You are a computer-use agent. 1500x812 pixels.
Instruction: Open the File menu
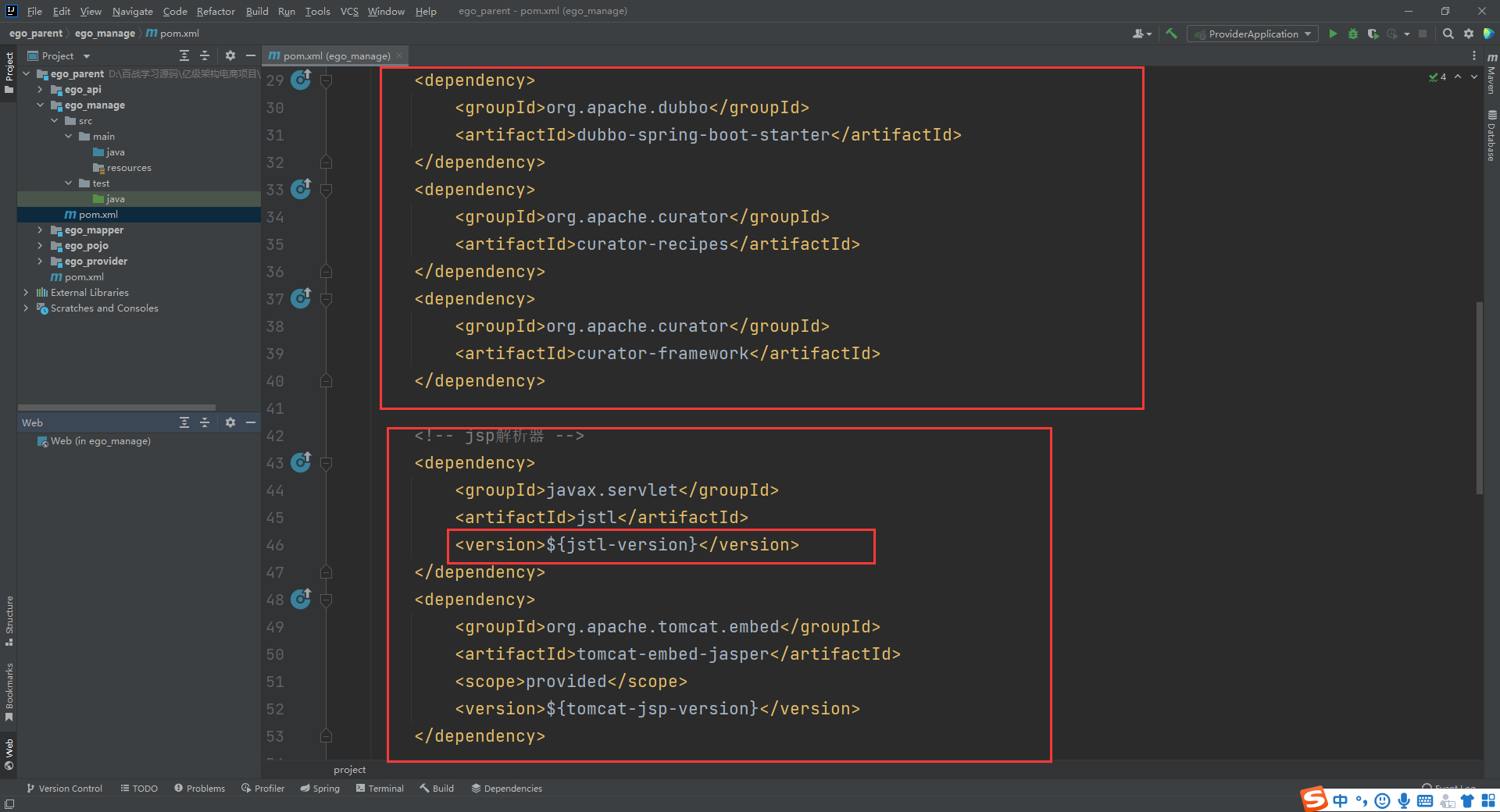[x=34, y=11]
